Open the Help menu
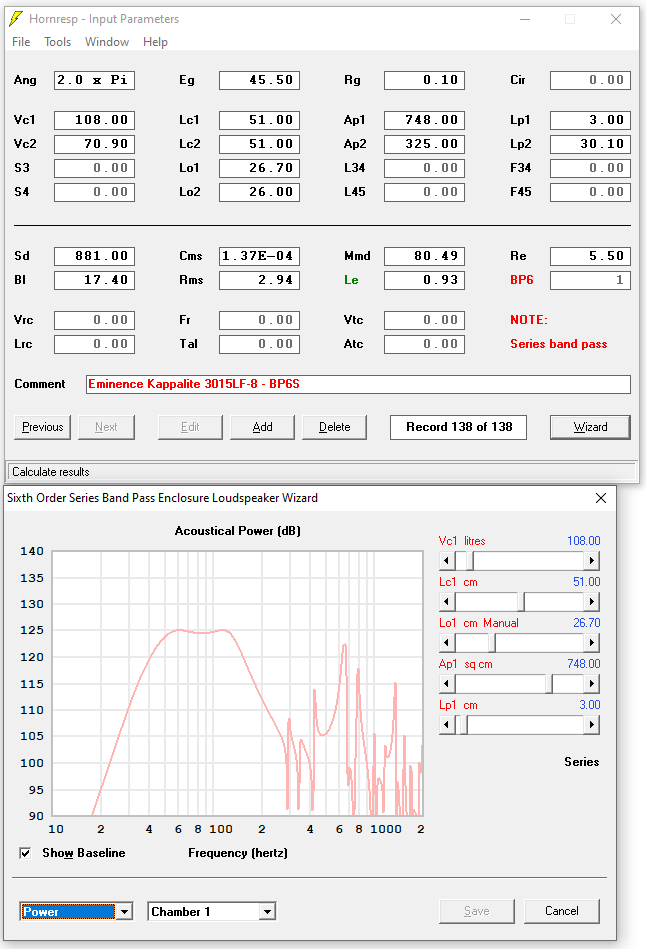The image size is (646, 949). [x=155, y=42]
